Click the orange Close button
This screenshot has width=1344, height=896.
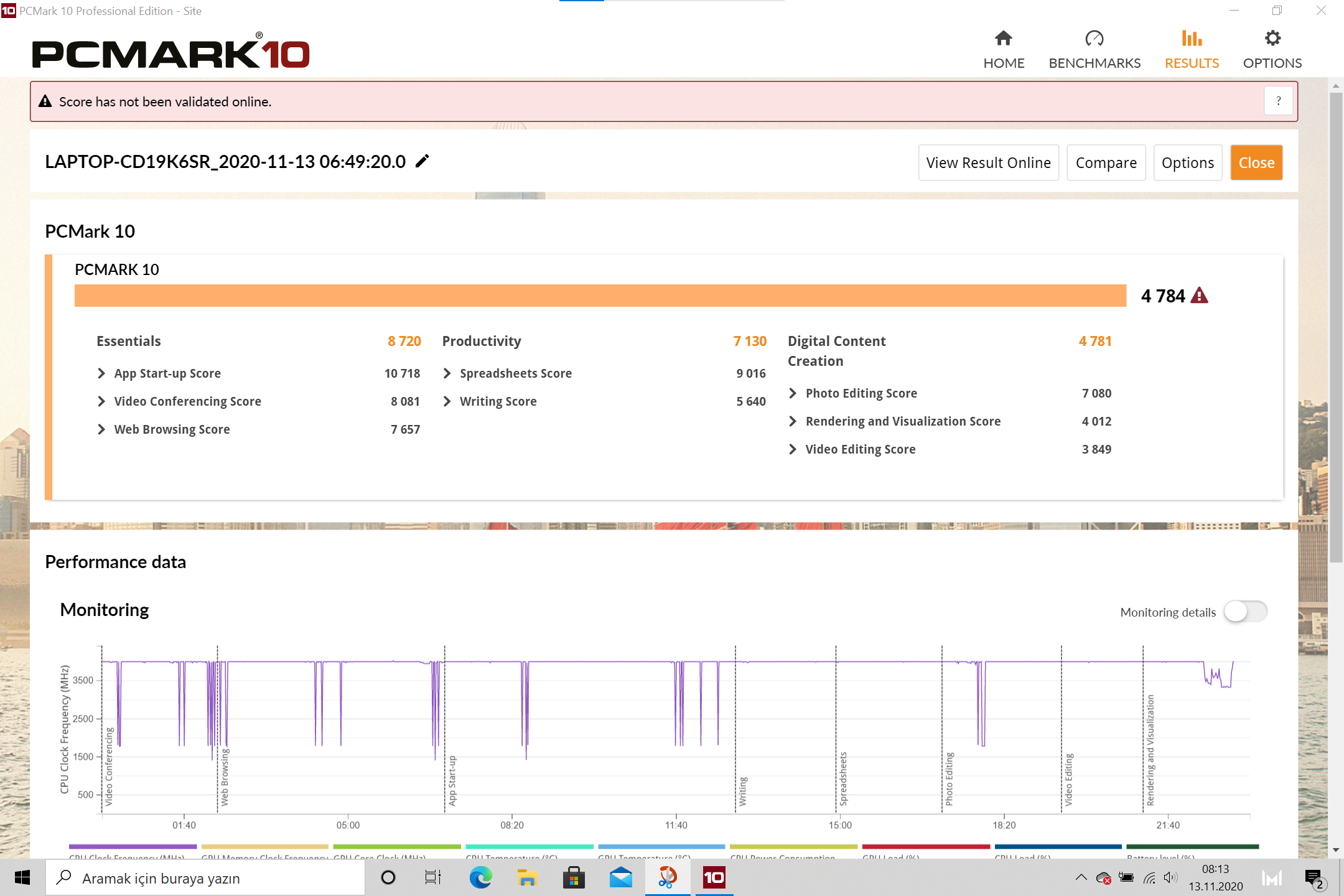tap(1256, 163)
